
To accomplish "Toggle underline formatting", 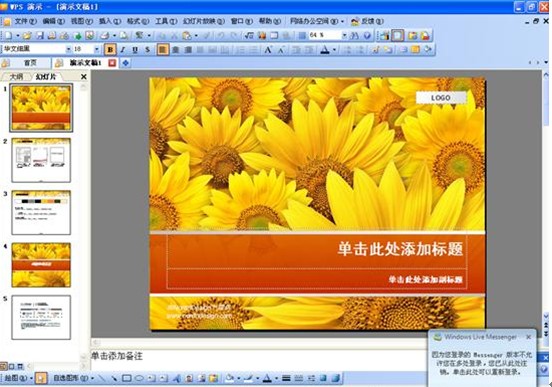I will pyautogui.click(x=135, y=50).
